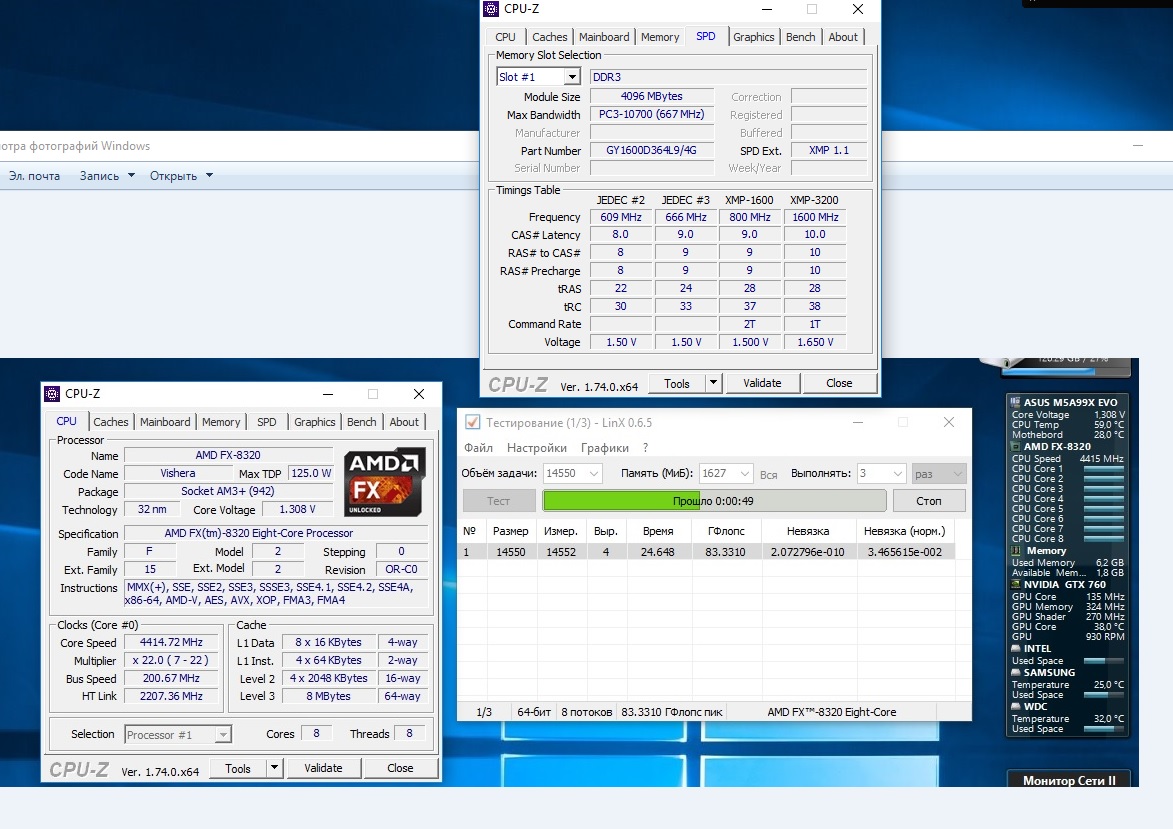
Task: Click XMP-3200 frequency value 1600 MHz
Action: coord(815,217)
